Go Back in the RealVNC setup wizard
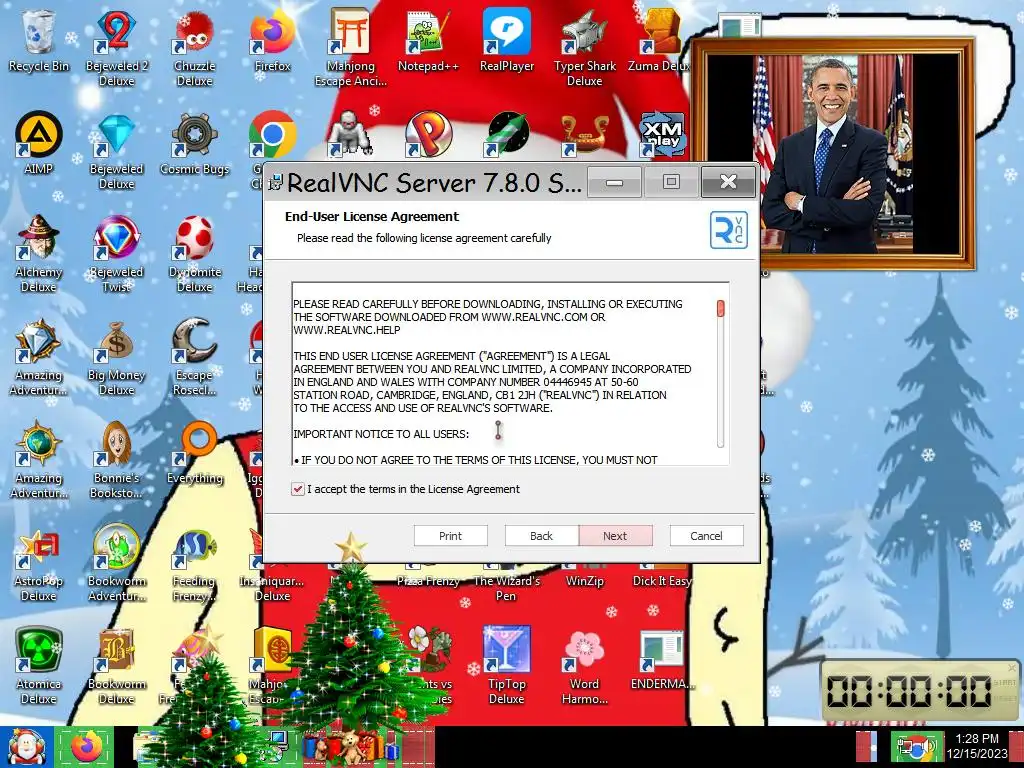 (541, 536)
